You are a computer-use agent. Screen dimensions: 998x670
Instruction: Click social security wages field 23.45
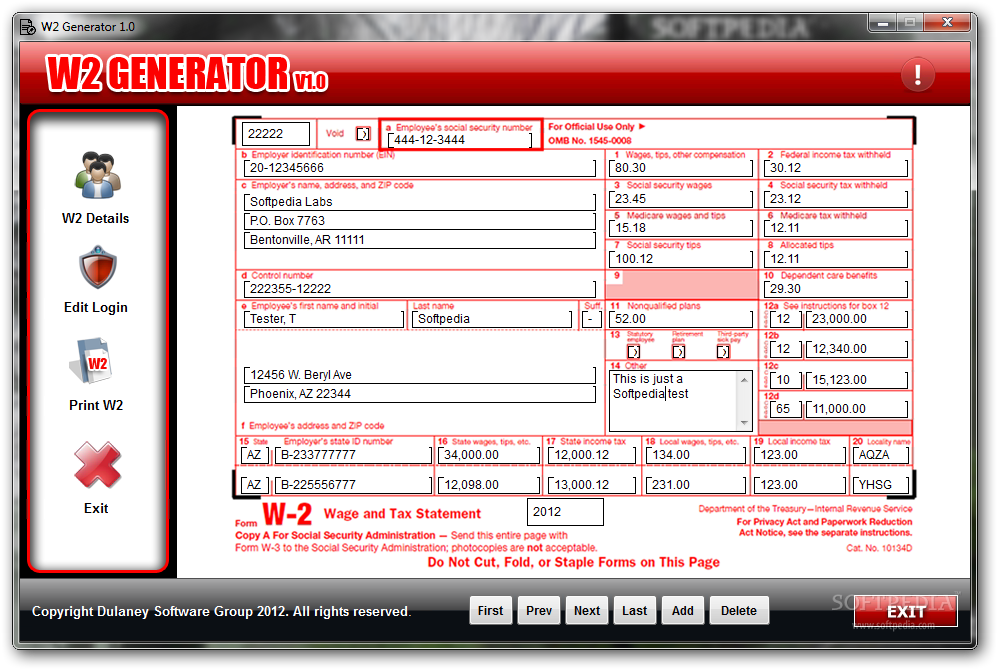680,199
